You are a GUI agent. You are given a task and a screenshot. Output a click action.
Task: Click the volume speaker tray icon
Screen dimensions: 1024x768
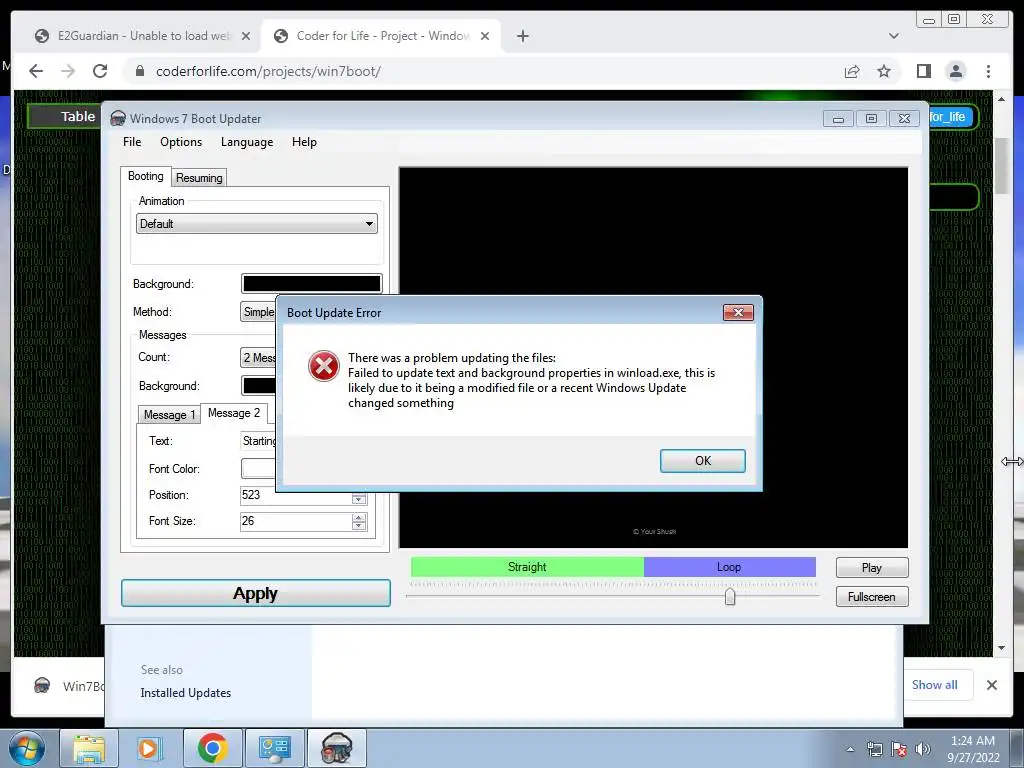pos(922,749)
